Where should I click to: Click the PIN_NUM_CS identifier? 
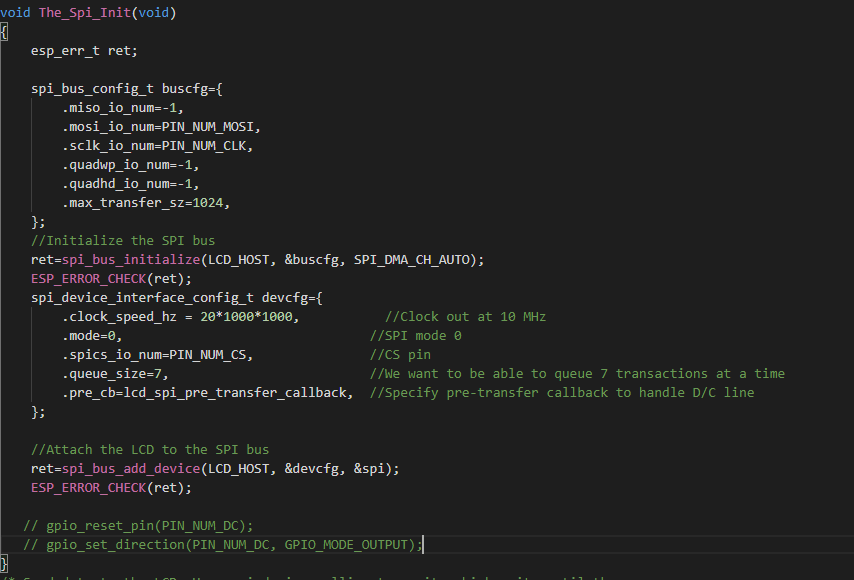point(208,355)
